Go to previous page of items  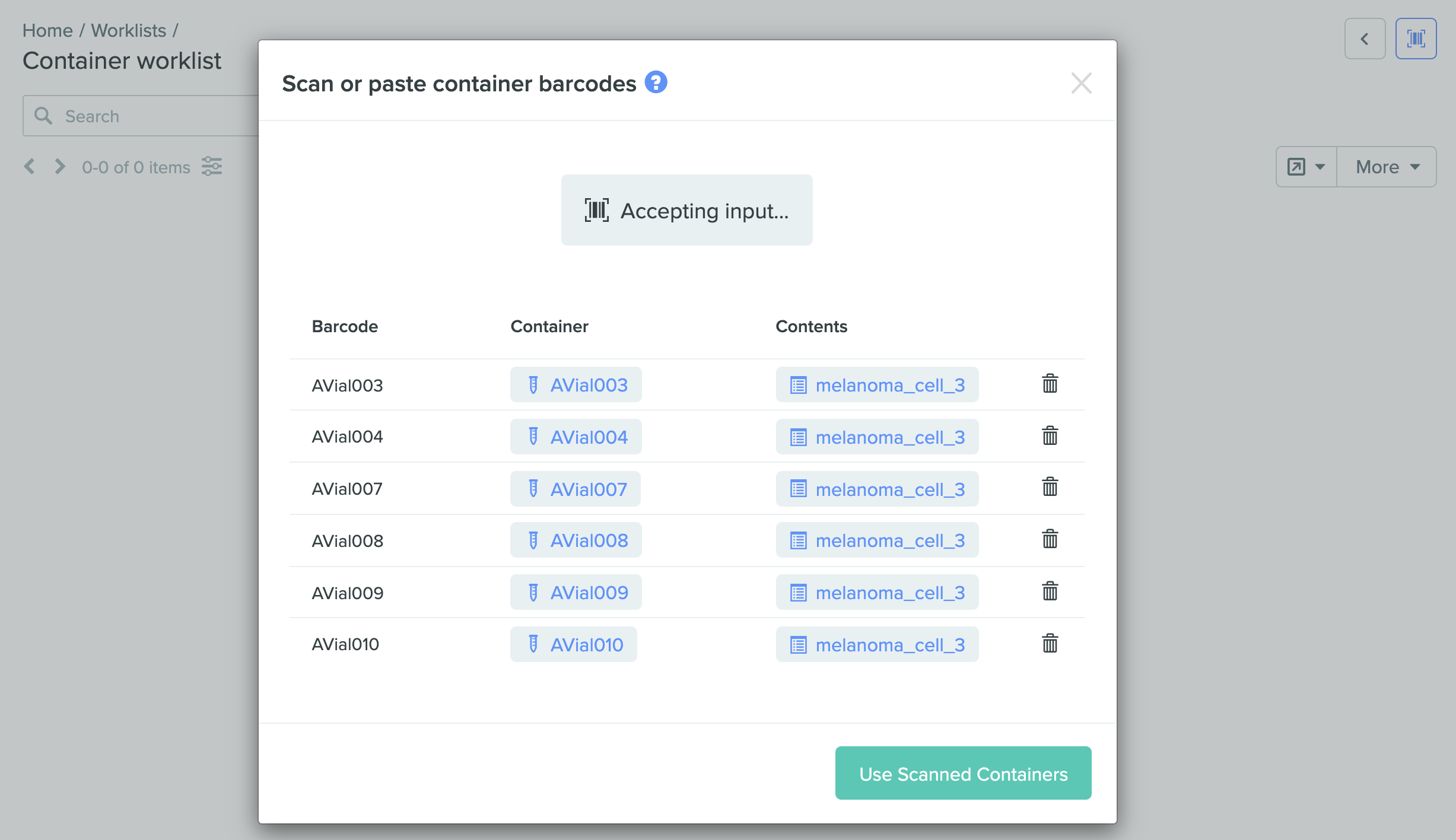coord(30,166)
